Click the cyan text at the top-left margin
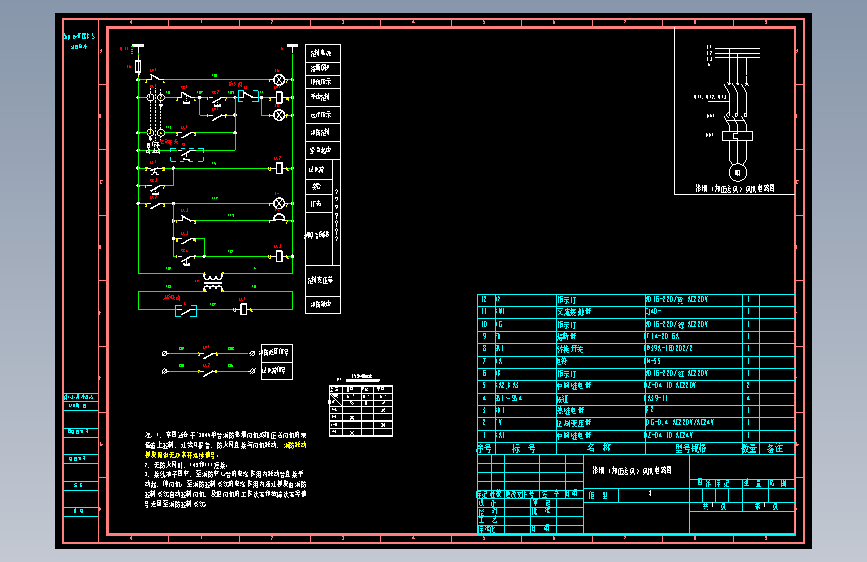This screenshot has height=562, width=867. tap(79, 41)
